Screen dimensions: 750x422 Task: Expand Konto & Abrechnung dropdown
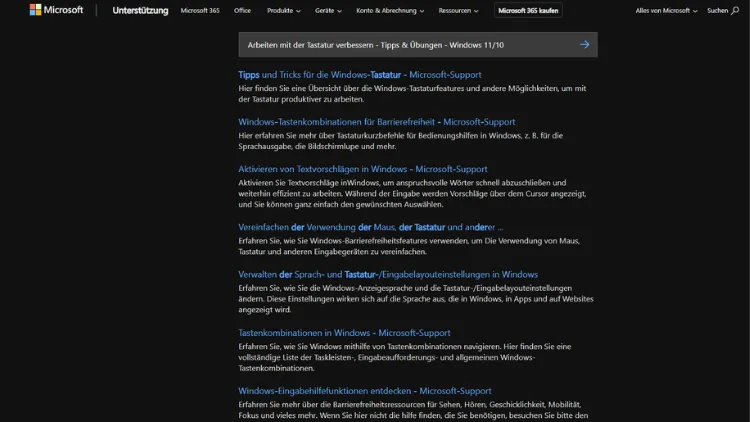[390, 11]
